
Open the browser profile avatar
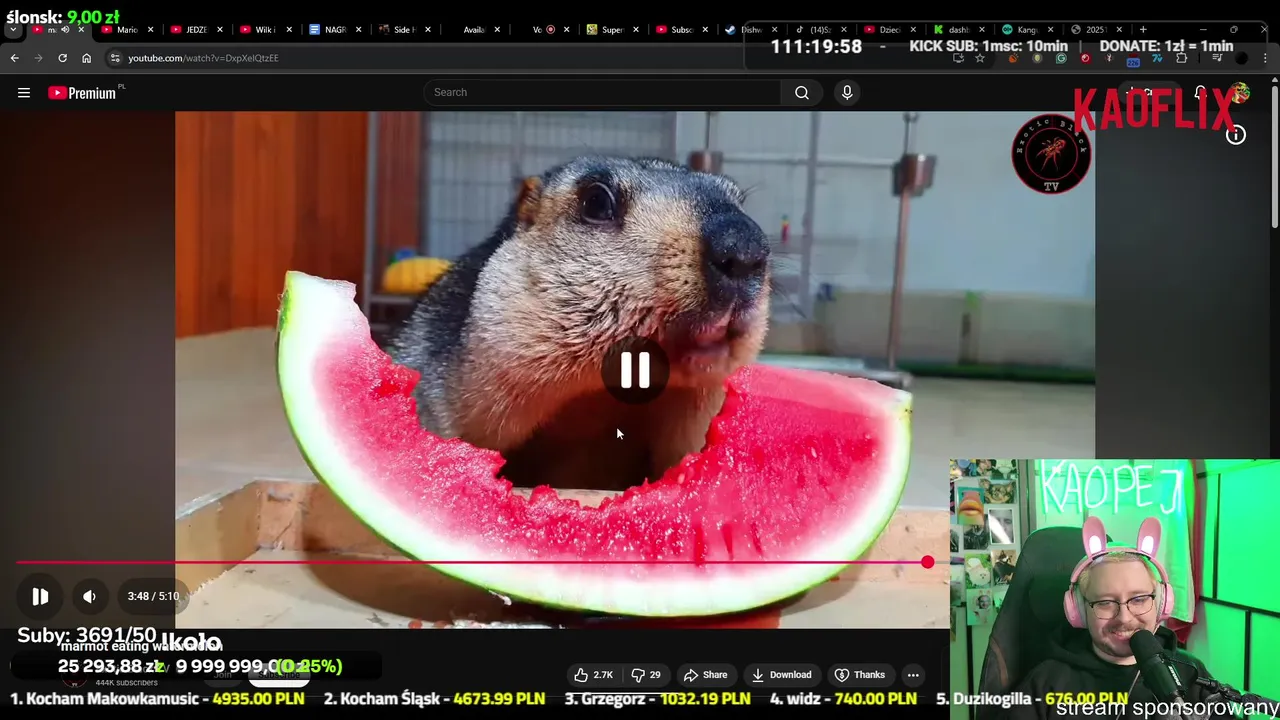1242,58
